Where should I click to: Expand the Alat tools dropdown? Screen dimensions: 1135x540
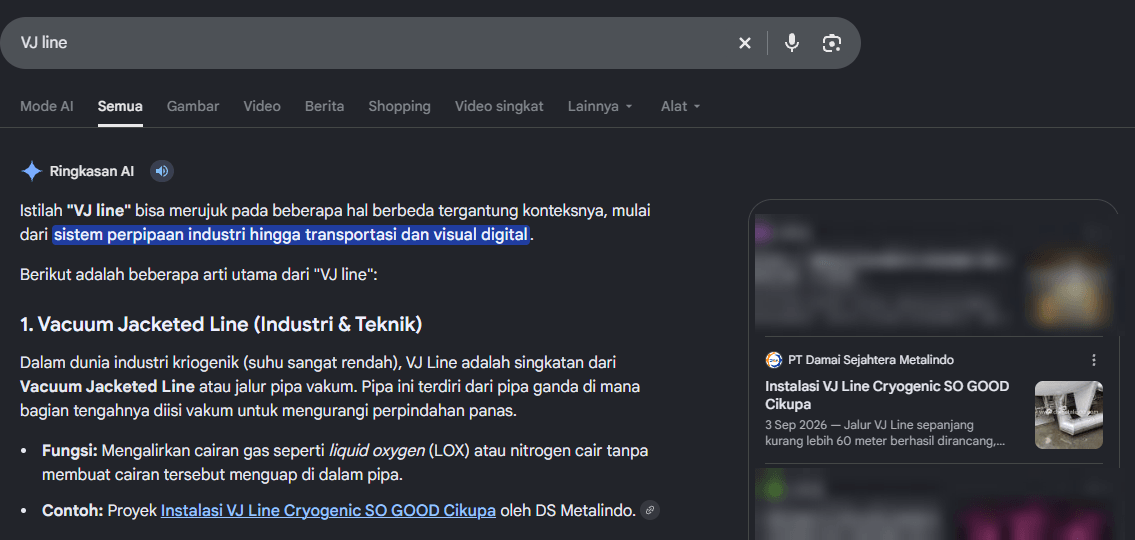680,106
